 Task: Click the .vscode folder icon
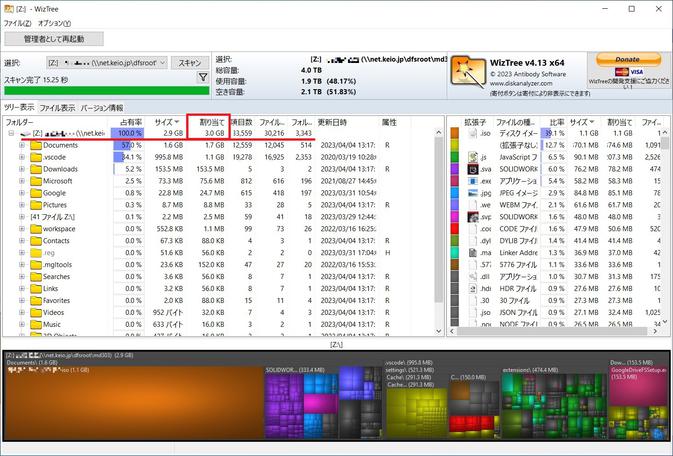35,157
